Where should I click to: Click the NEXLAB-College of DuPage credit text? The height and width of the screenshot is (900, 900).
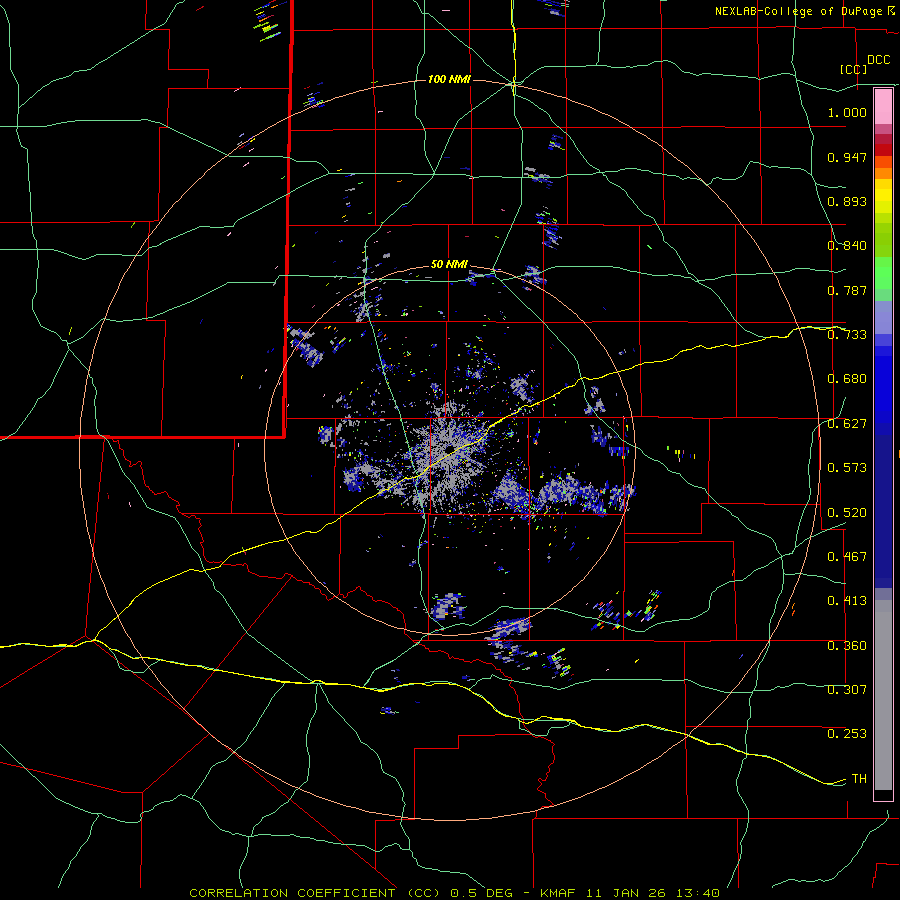point(798,11)
